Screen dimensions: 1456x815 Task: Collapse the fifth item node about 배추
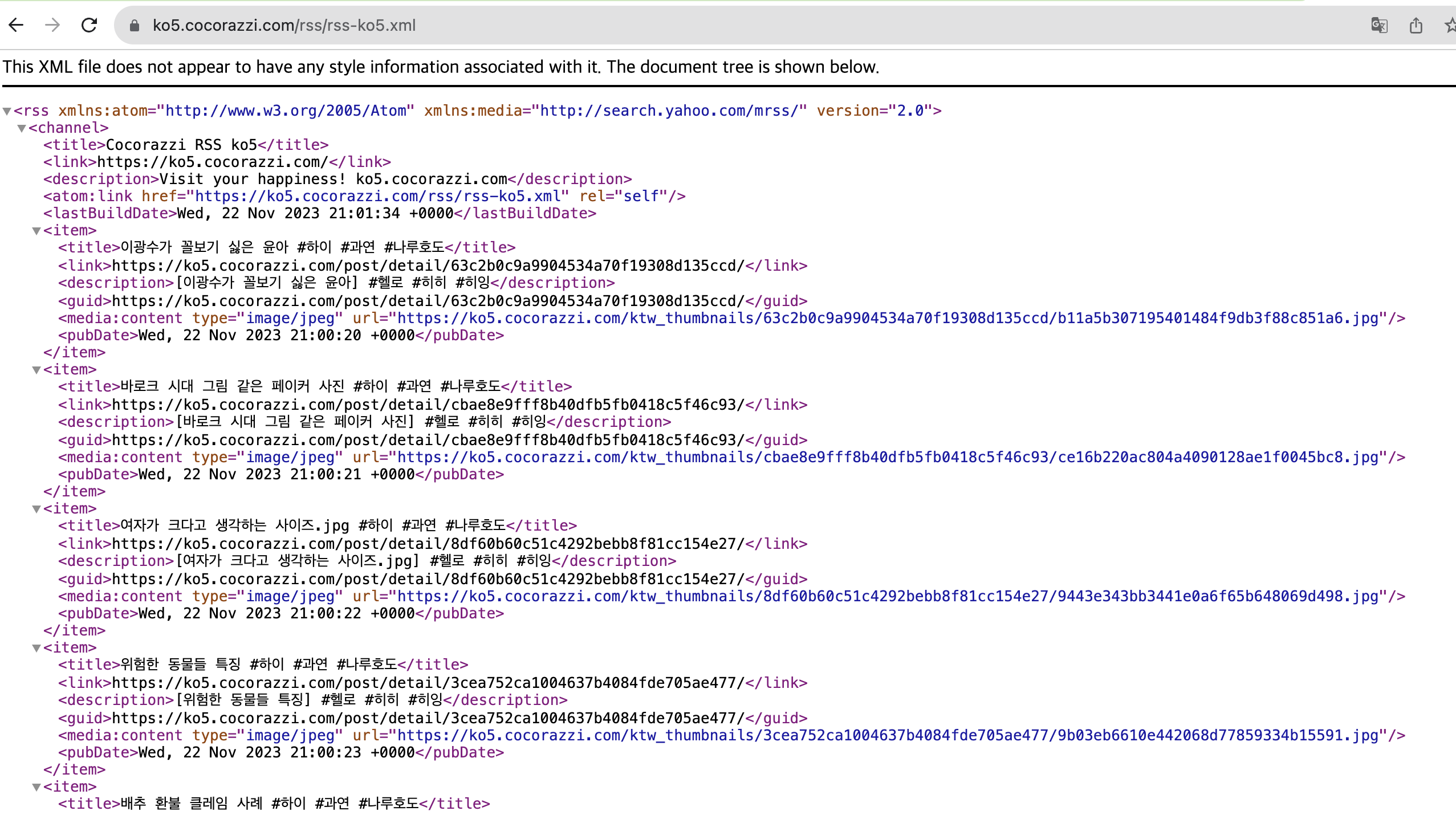click(x=36, y=787)
